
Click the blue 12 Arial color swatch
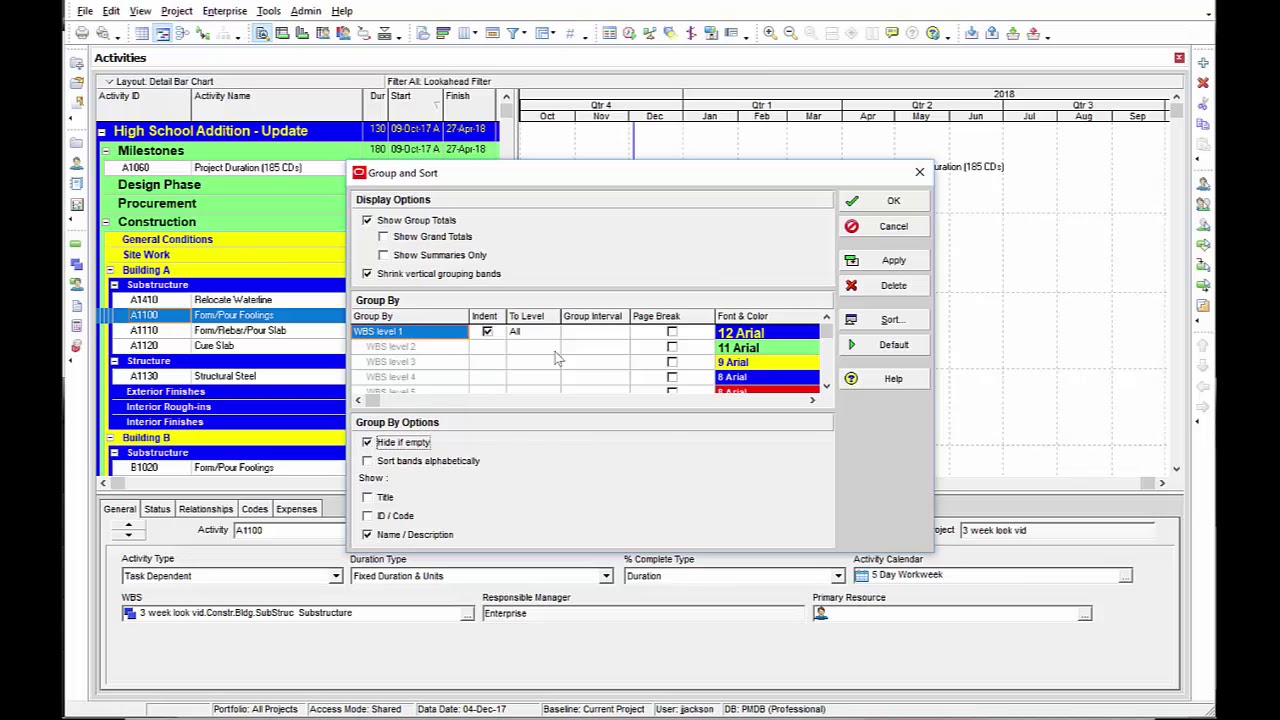[x=767, y=332]
